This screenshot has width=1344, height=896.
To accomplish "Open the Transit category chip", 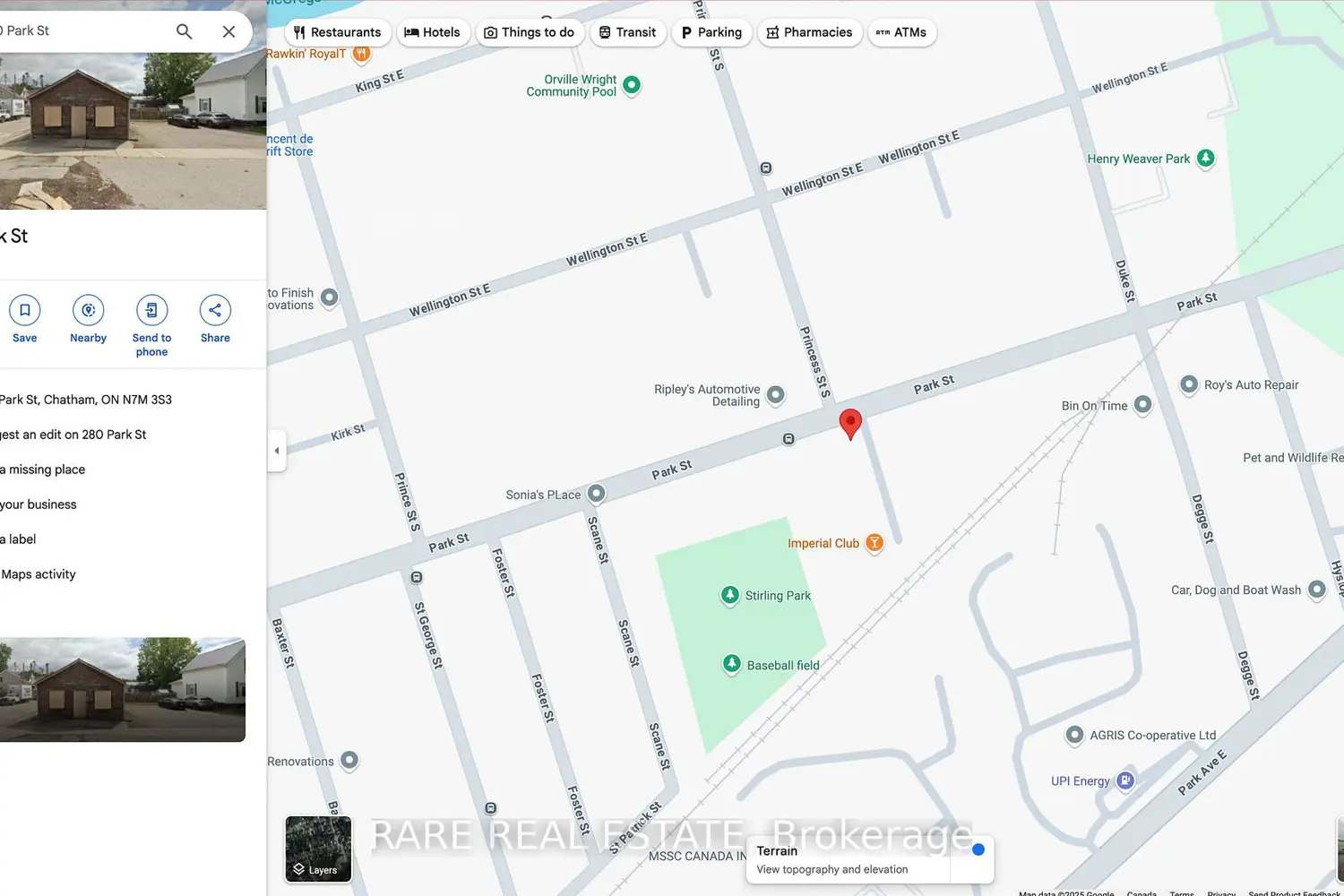I will [627, 31].
